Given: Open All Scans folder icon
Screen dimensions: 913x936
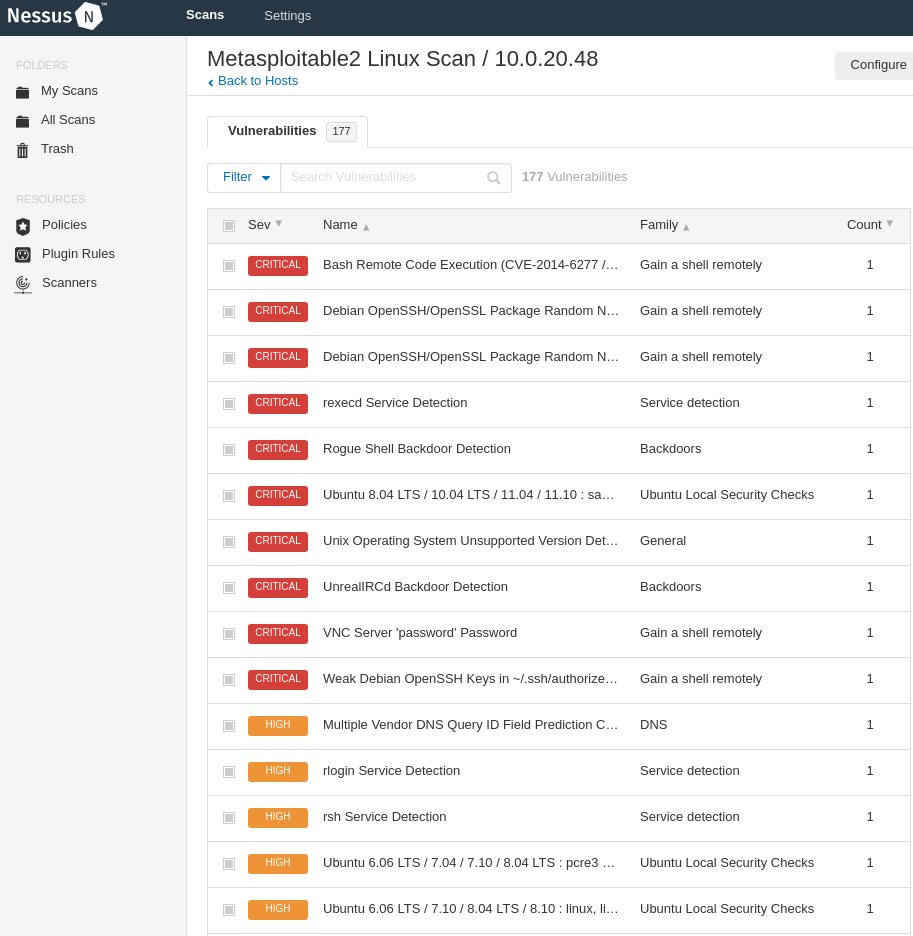Looking at the screenshot, I should coord(23,121).
